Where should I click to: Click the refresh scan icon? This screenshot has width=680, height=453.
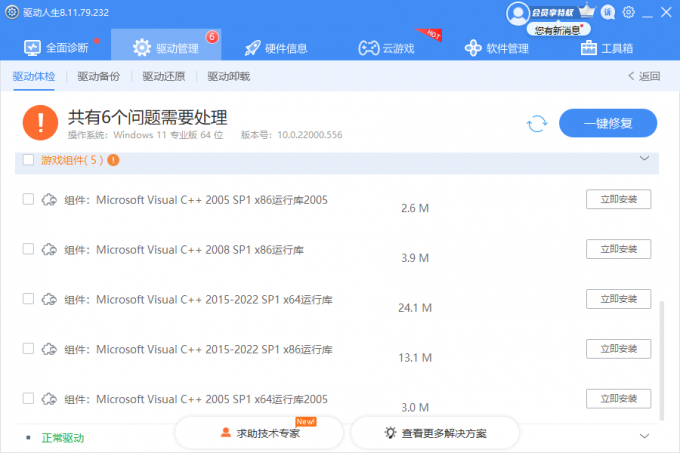point(537,123)
